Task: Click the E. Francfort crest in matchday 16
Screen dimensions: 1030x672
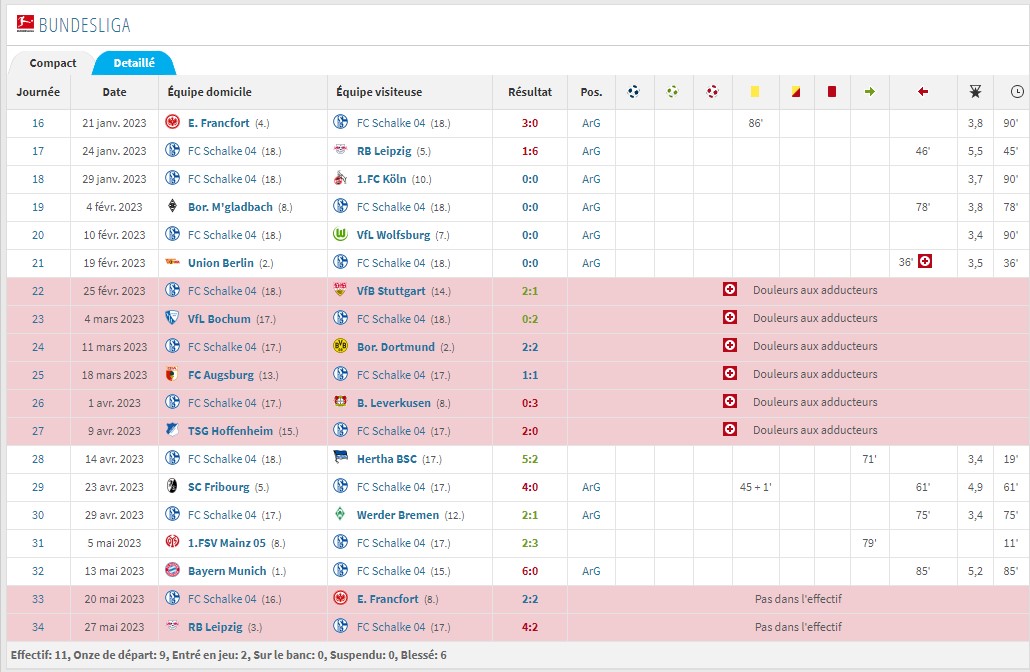Action: tap(173, 122)
